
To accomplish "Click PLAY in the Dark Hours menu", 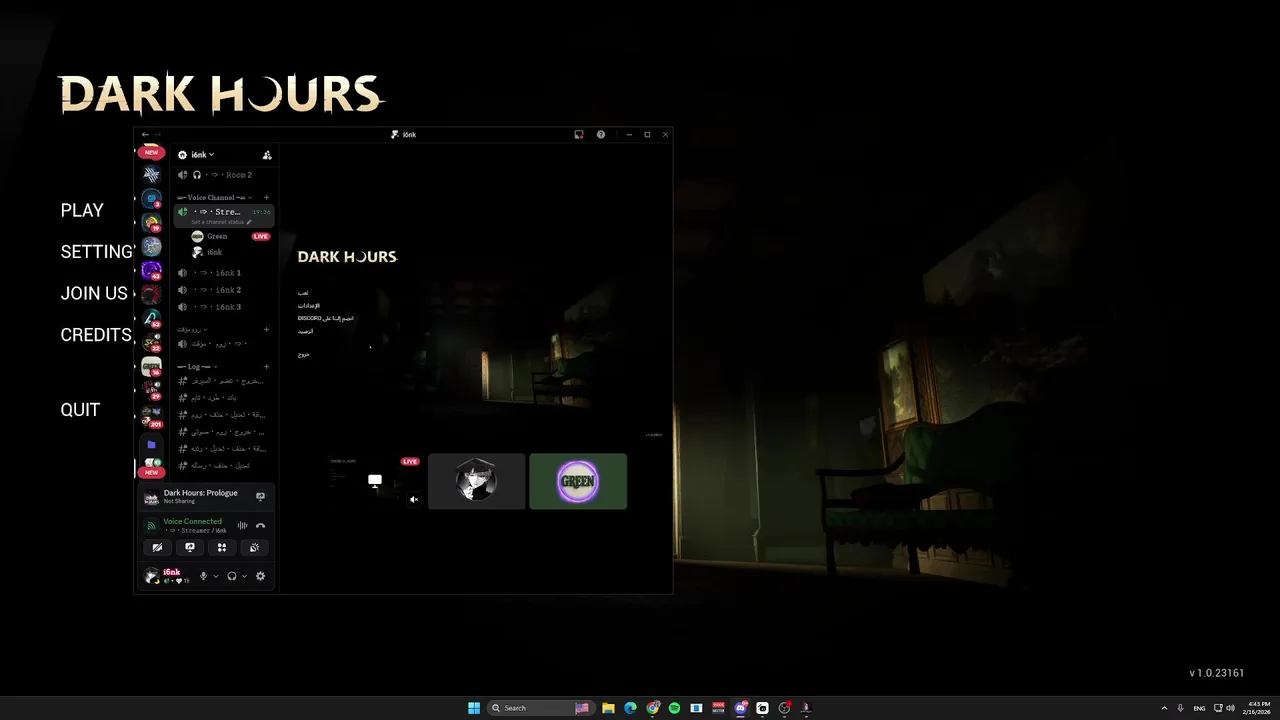I will 82,210.
